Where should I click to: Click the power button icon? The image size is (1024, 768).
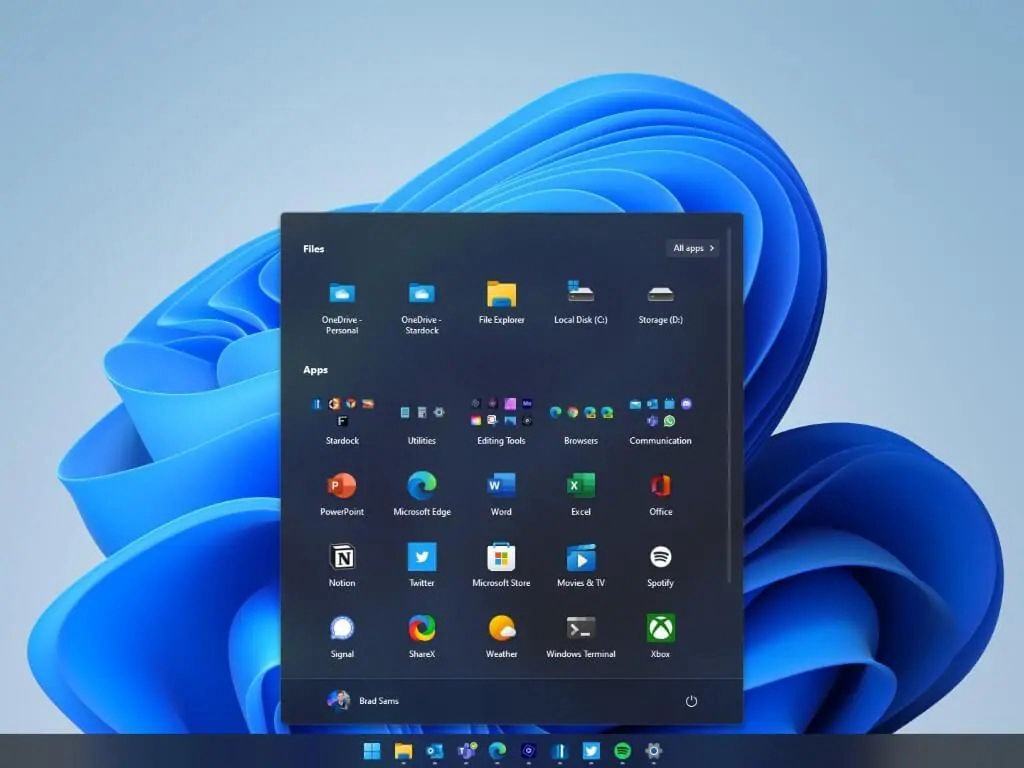coord(691,701)
